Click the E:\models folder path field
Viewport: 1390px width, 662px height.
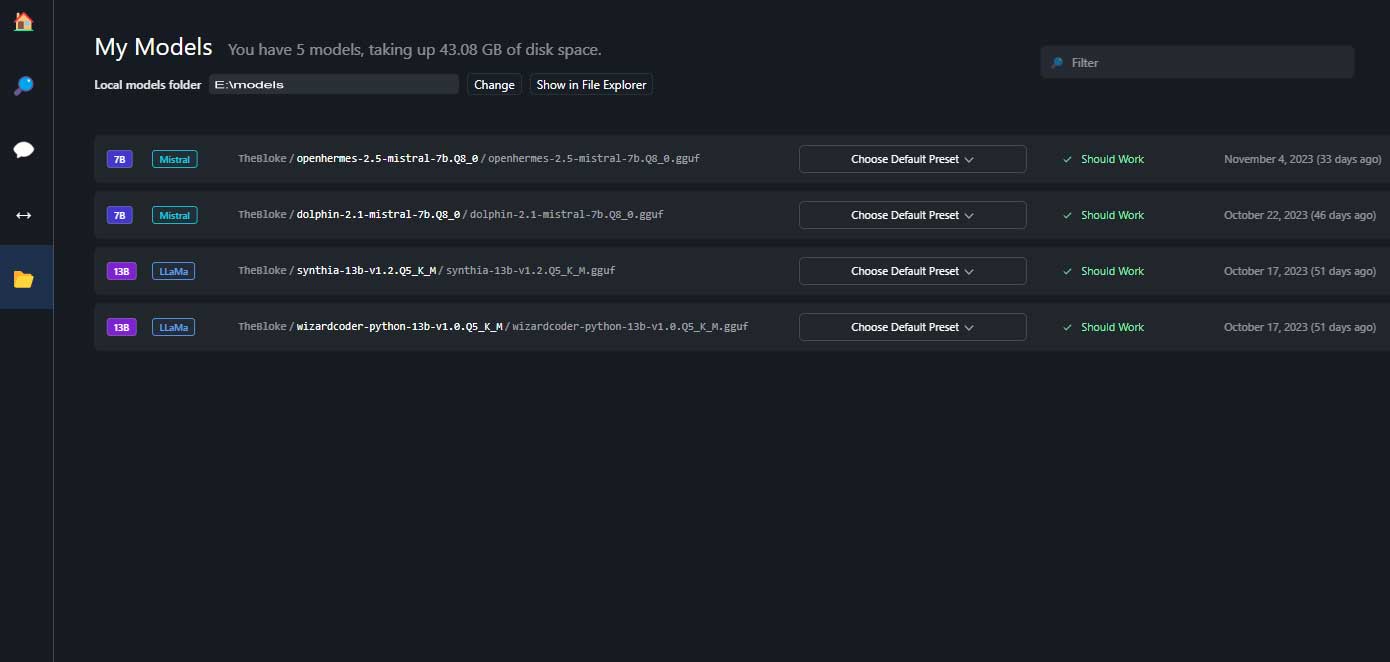point(334,83)
